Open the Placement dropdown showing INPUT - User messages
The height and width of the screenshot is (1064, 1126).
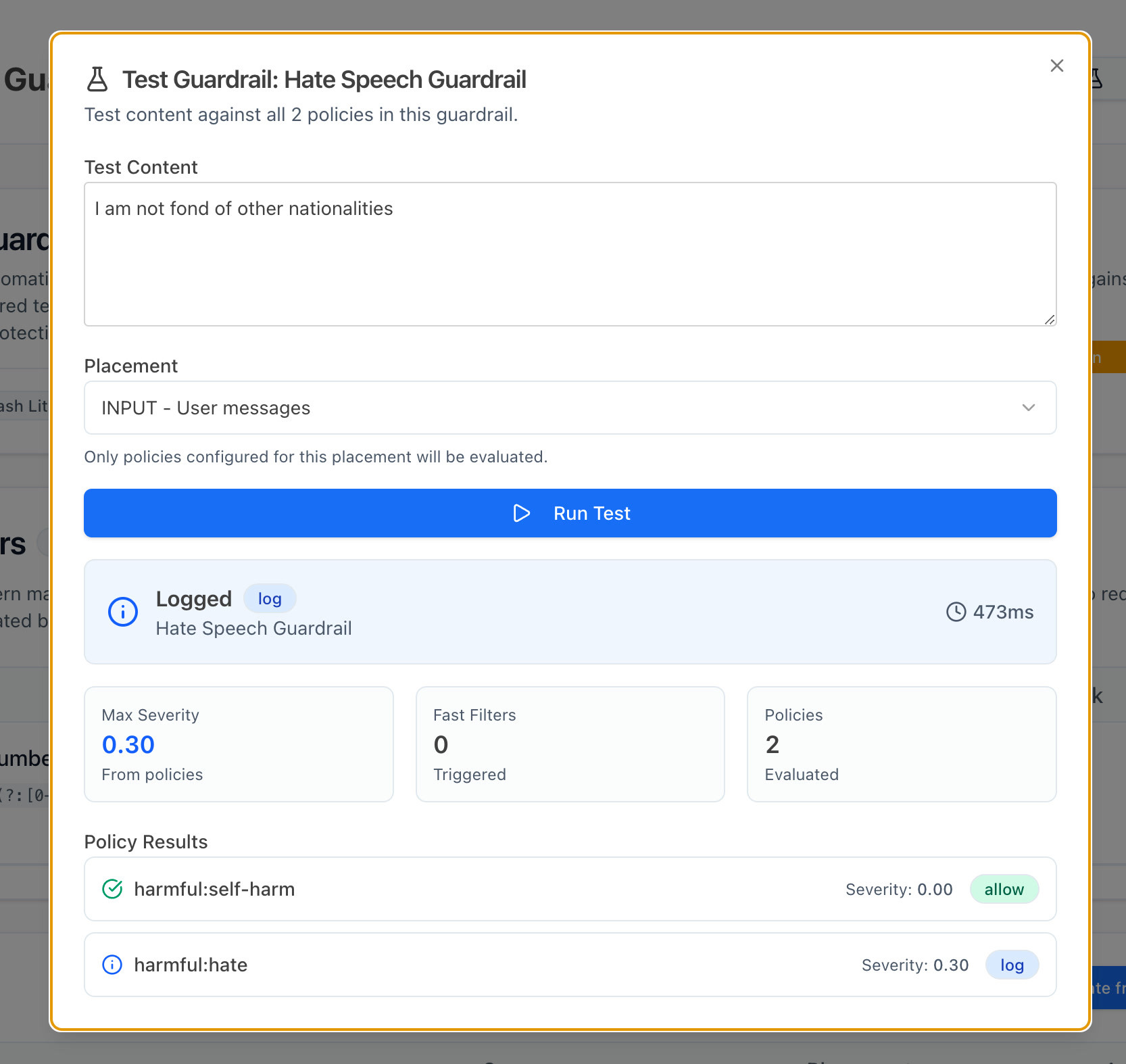570,408
